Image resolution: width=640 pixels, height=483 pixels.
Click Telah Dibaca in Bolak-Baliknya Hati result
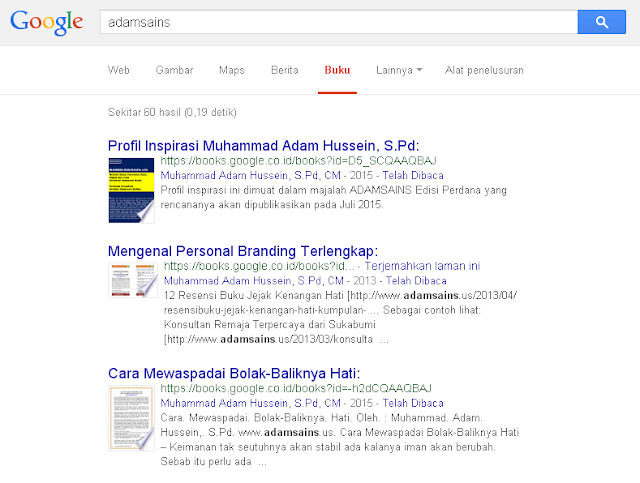413,403
